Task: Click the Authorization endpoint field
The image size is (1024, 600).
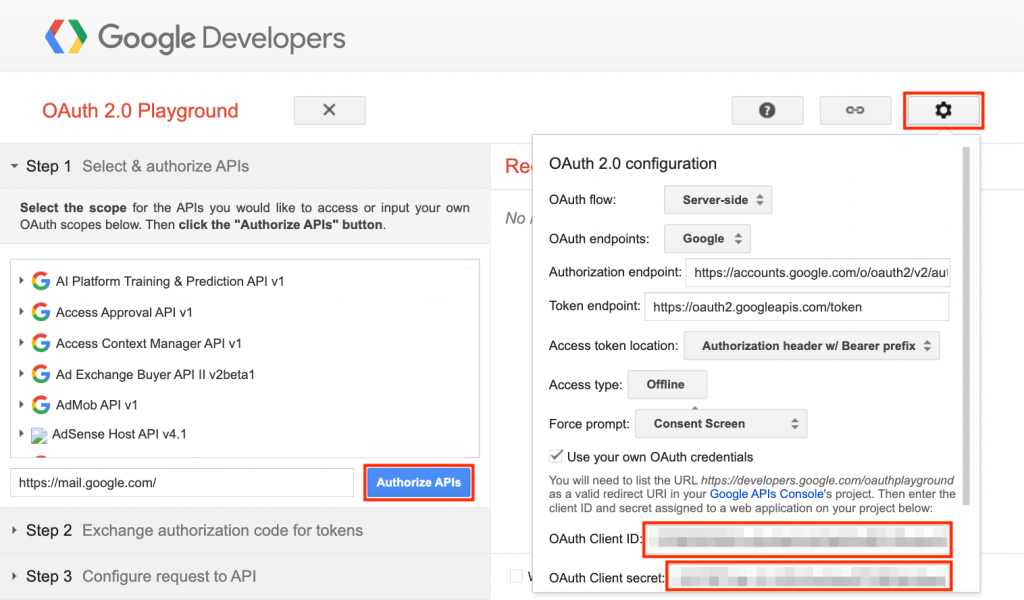Action: [x=818, y=273]
